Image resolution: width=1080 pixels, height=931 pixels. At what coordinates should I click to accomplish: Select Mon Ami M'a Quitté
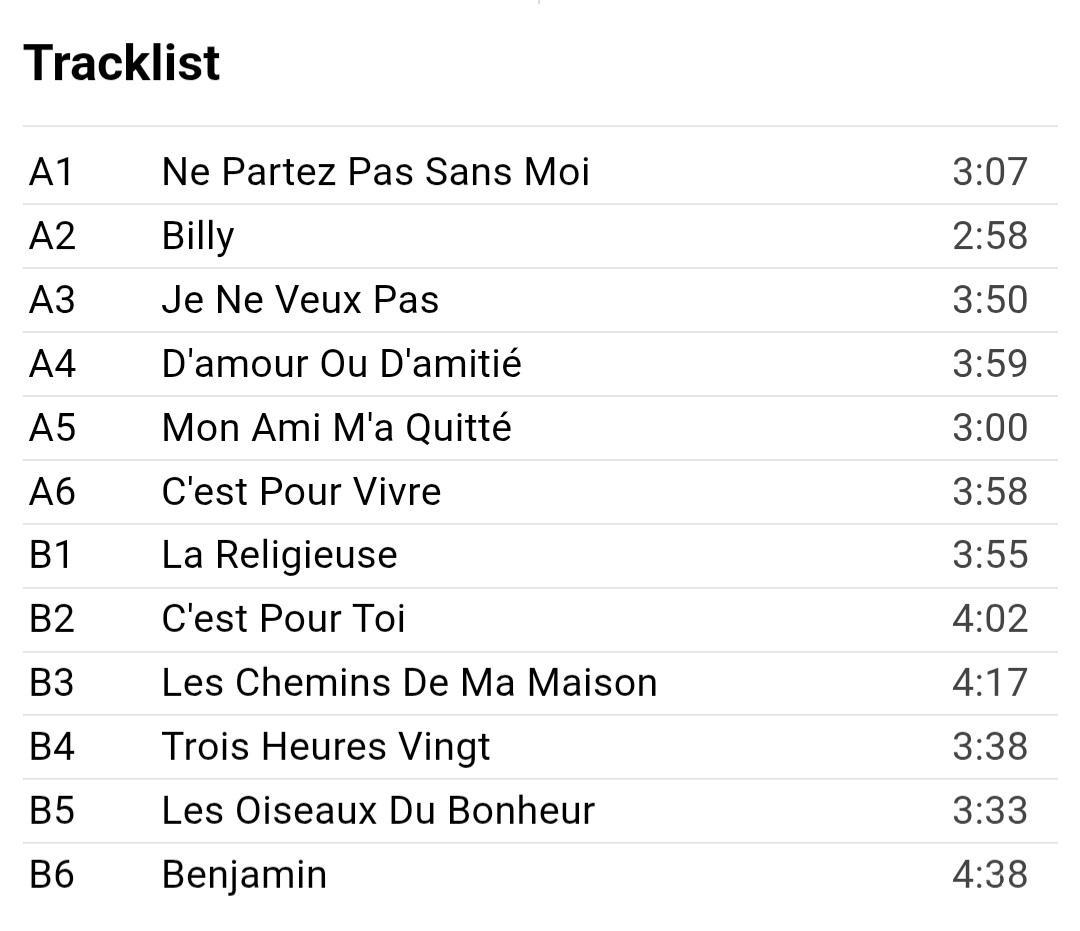[336, 428]
